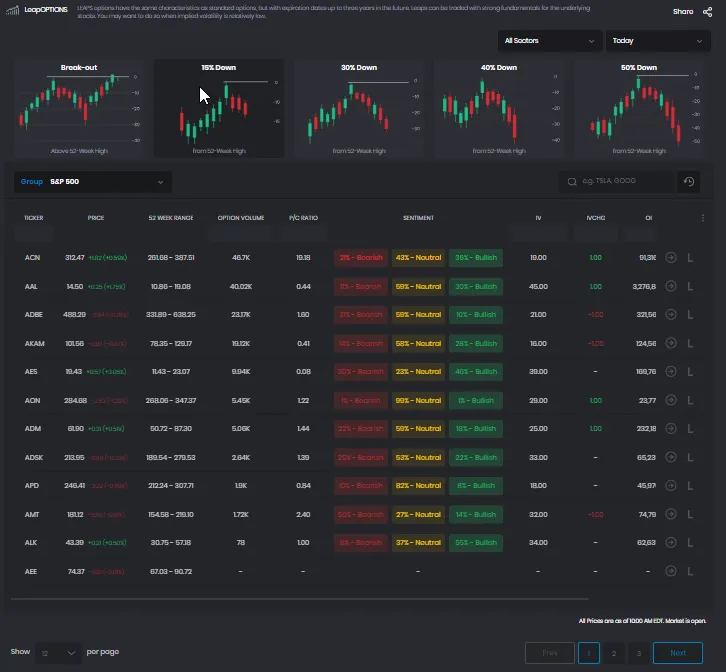Go to the Next page

pos(678,653)
